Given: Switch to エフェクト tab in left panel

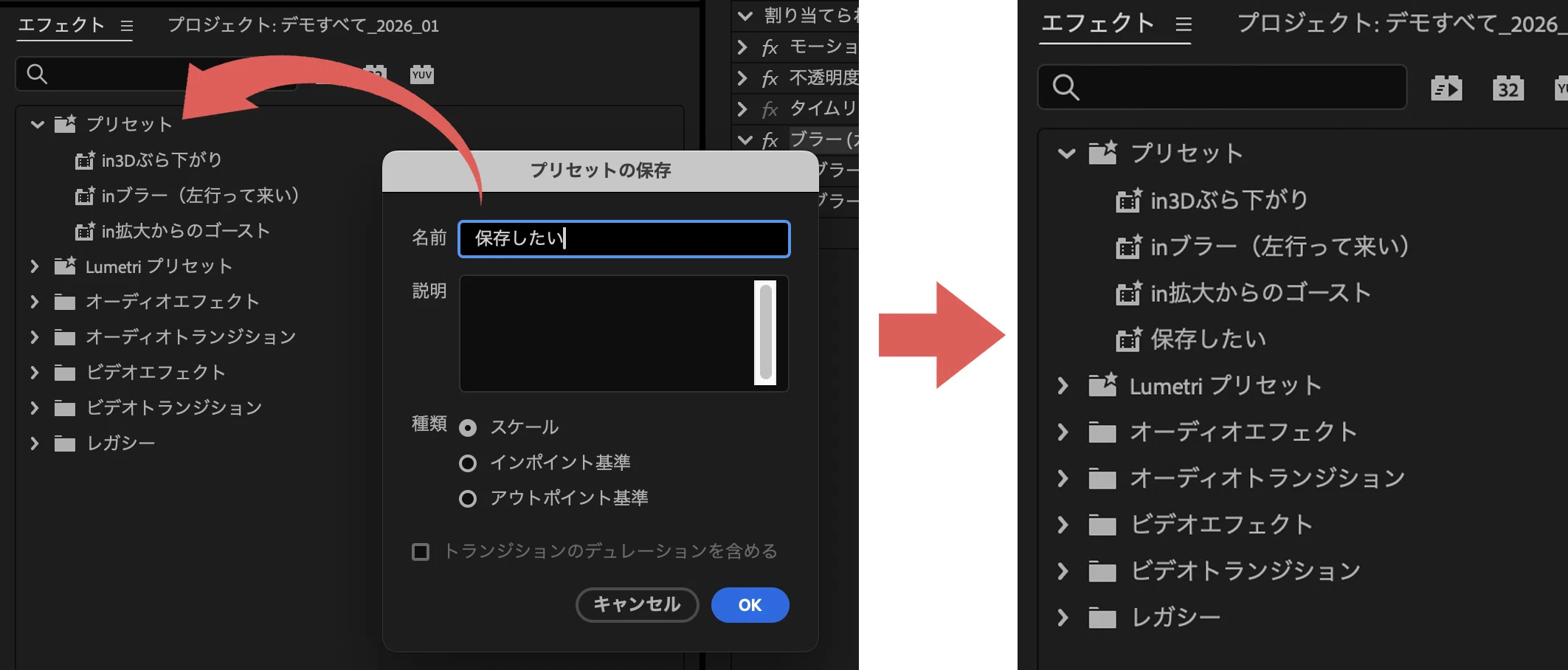Looking at the screenshot, I should pos(61,25).
